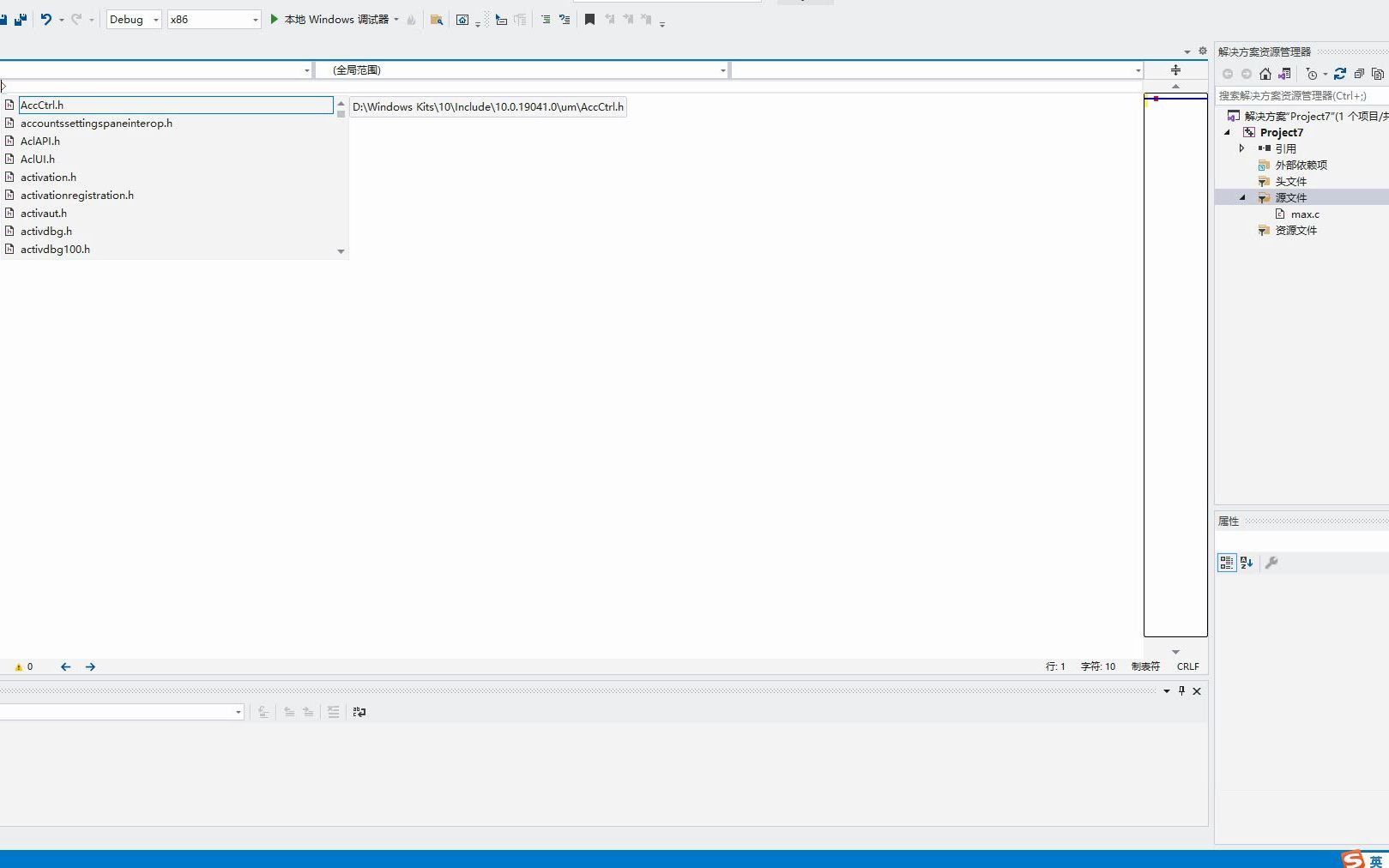1389x868 pixels.
Task: Click completion list scroll down arrow
Action: click(x=341, y=251)
